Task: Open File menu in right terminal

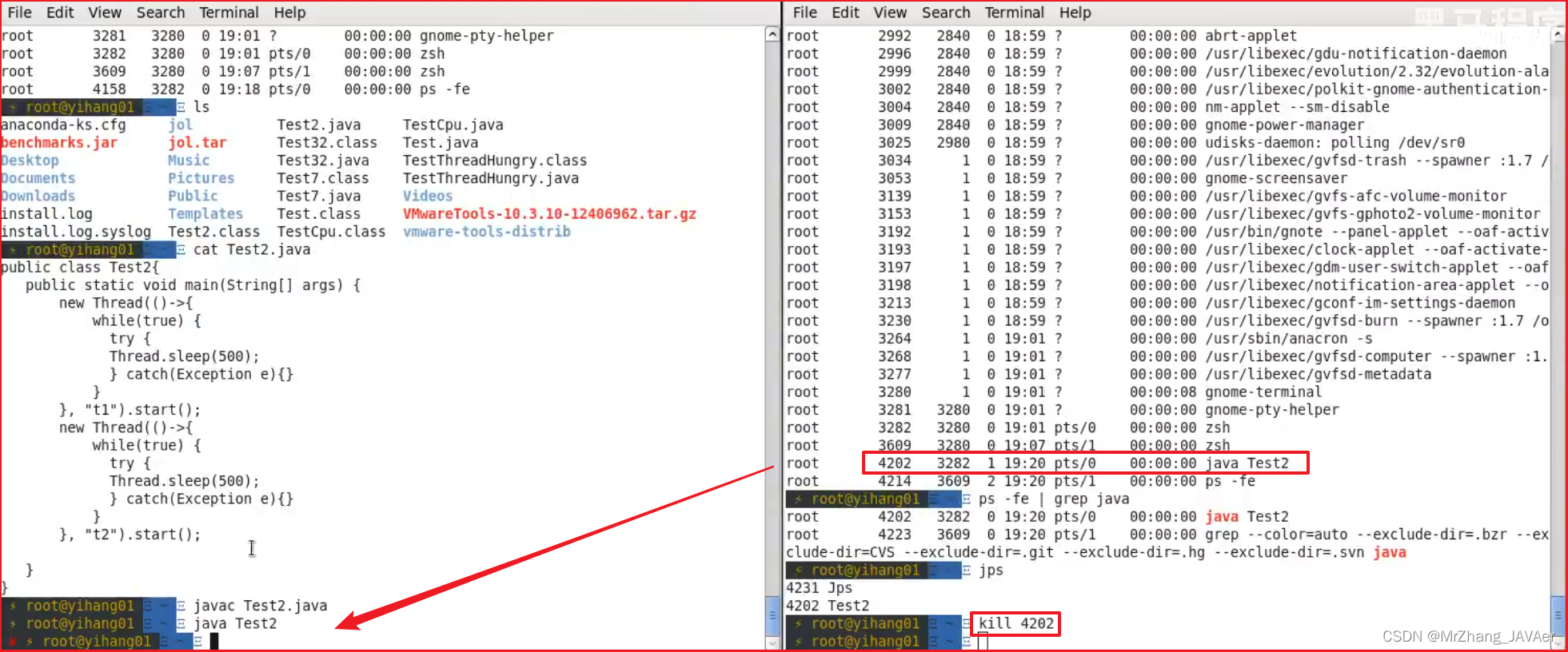Action: click(x=804, y=12)
